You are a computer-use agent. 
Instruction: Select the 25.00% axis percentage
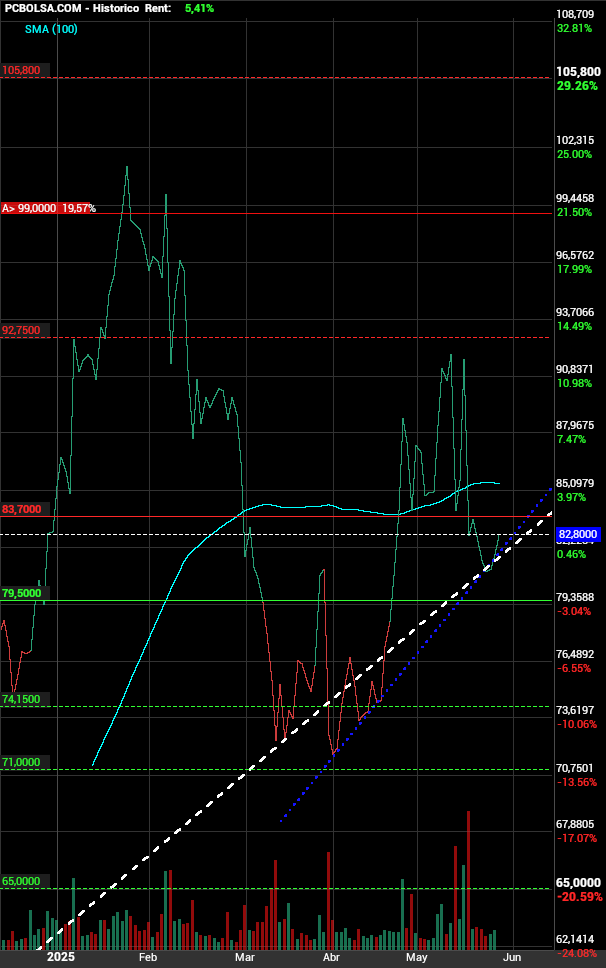(575, 154)
